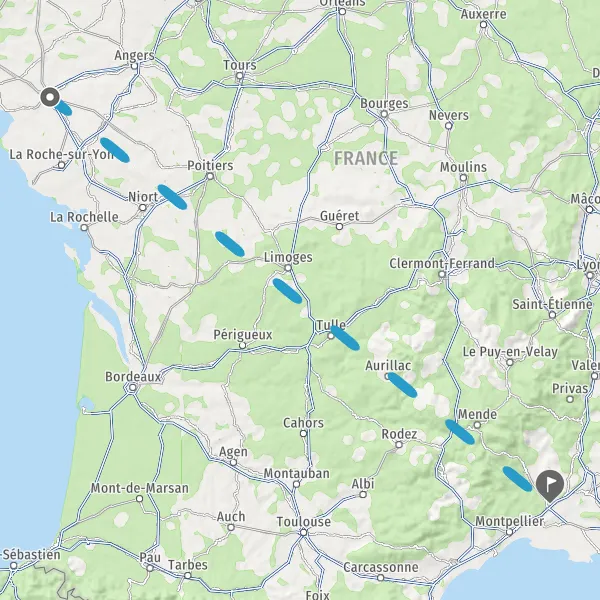This screenshot has width=600, height=600.
Task: Click the route dash just before the flag
Action: pyautogui.click(x=517, y=479)
